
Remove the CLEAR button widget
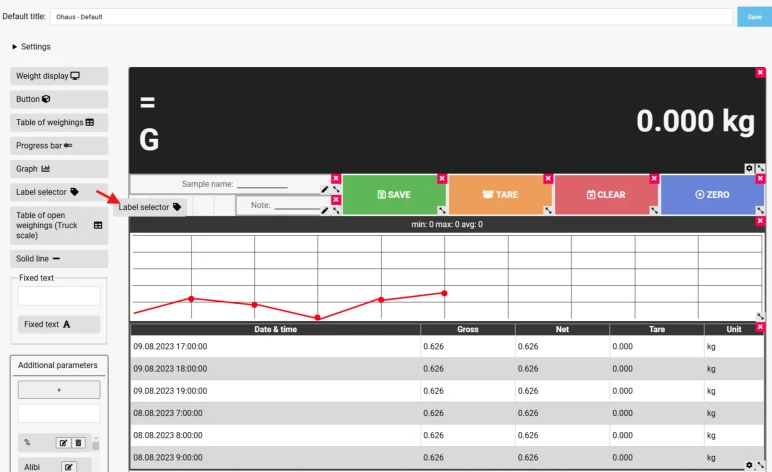coord(654,179)
